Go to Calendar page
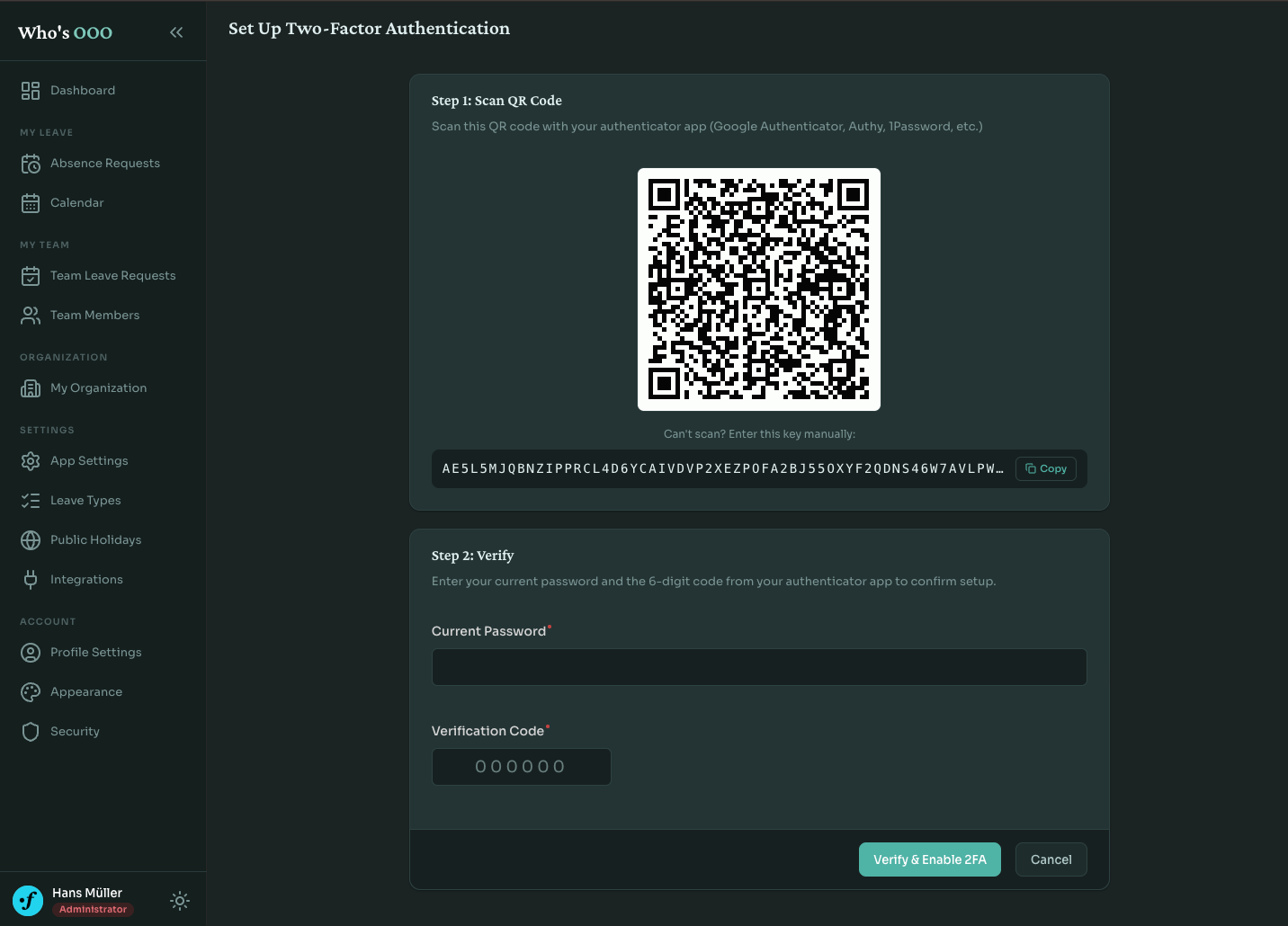Image resolution: width=1288 pixels, height=926 pixels. [77, 203]
